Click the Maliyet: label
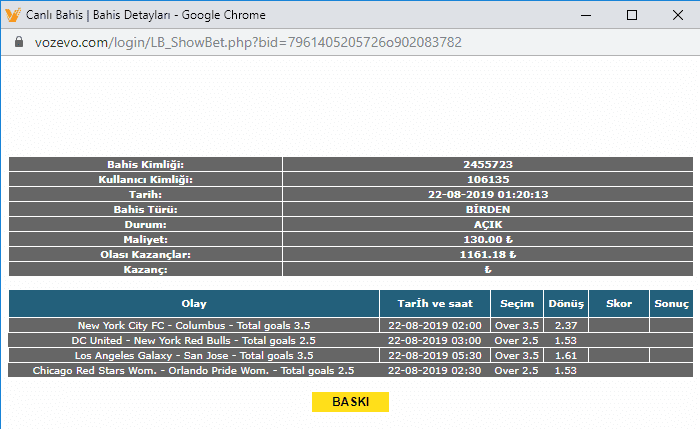This screenshot has width=700, height=429. tap(146, 240)
